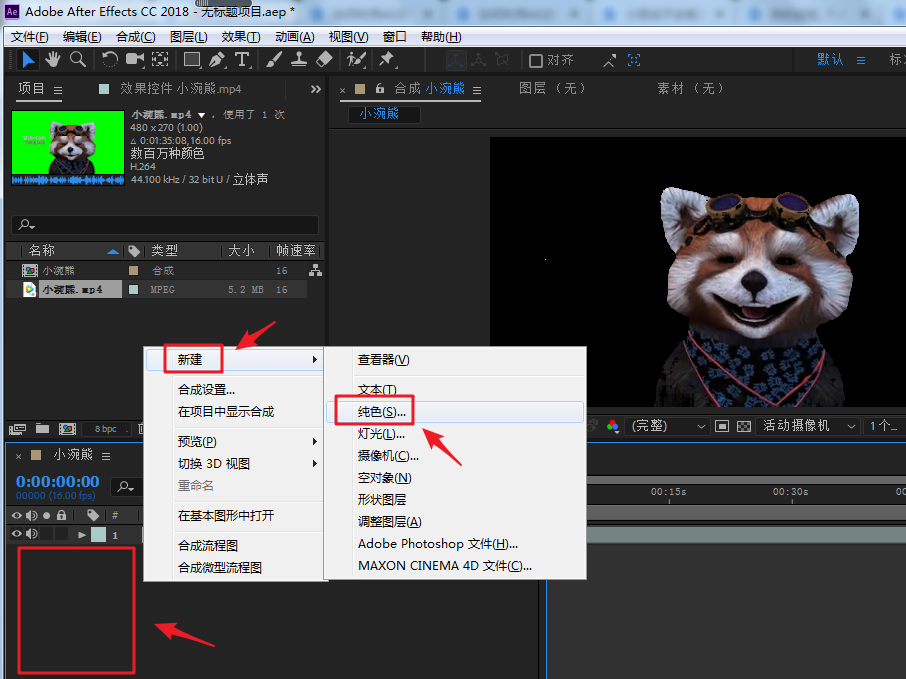Toggle the region of interest button in viewer
Screen dimensions: 906x679
click(x=722, y=426)
